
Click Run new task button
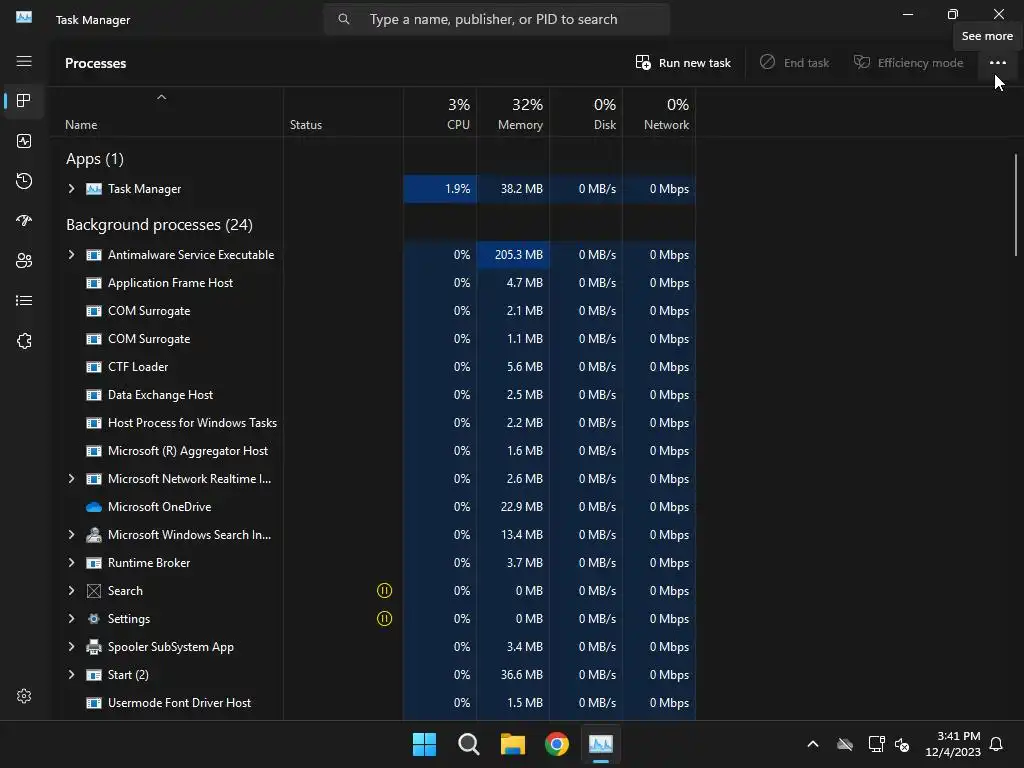pyautogui.click(x=683, y=63)
